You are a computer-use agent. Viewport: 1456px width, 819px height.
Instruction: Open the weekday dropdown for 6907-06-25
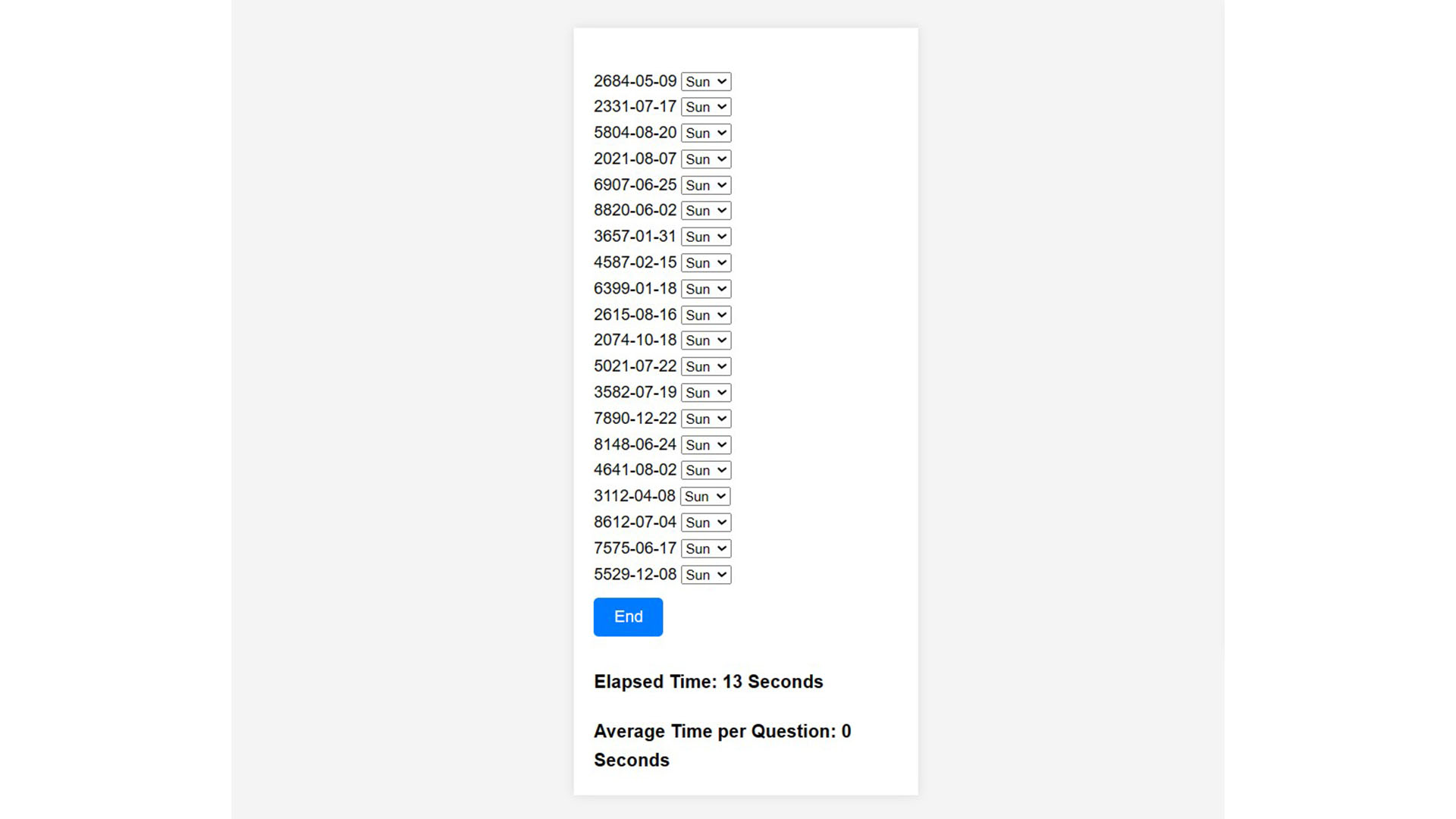pyautogui.click(x=705, y=185)
